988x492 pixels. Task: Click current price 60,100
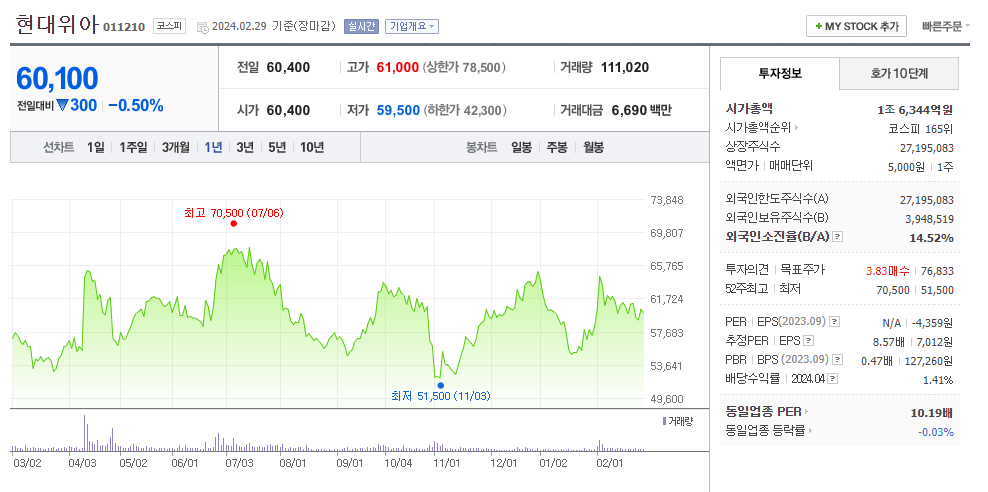pyautogui.click(x=57, y=79)
